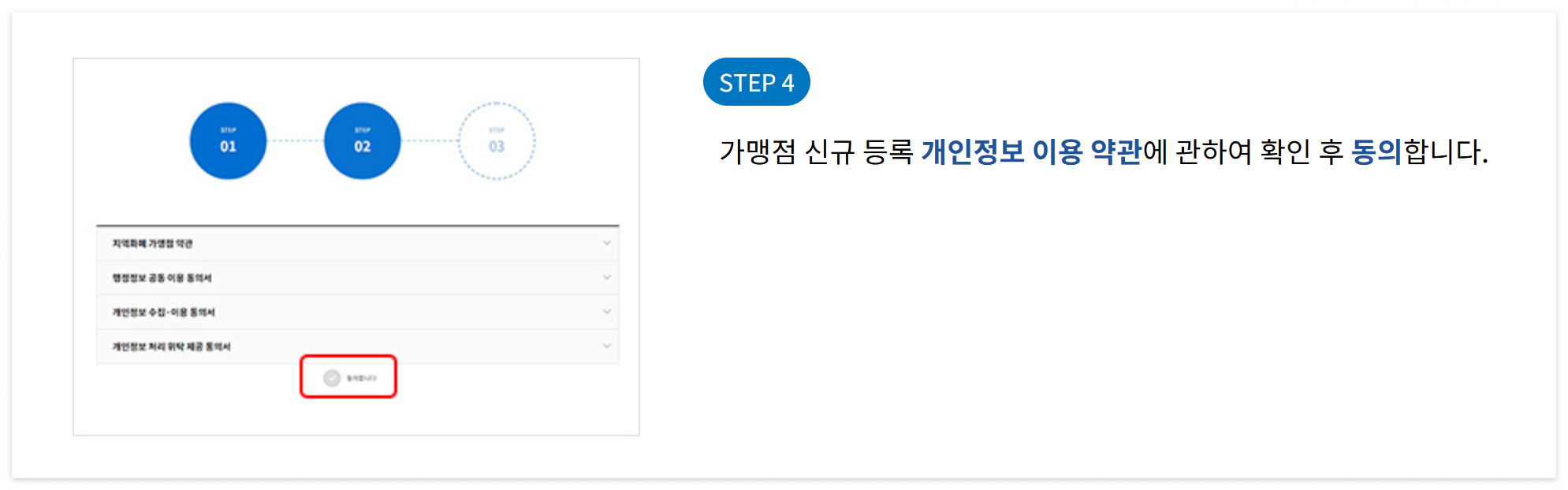Viewport: 1568px width, 490px height.
Task: Click the blue STEP 4 badge
Action: click(756, 81)
